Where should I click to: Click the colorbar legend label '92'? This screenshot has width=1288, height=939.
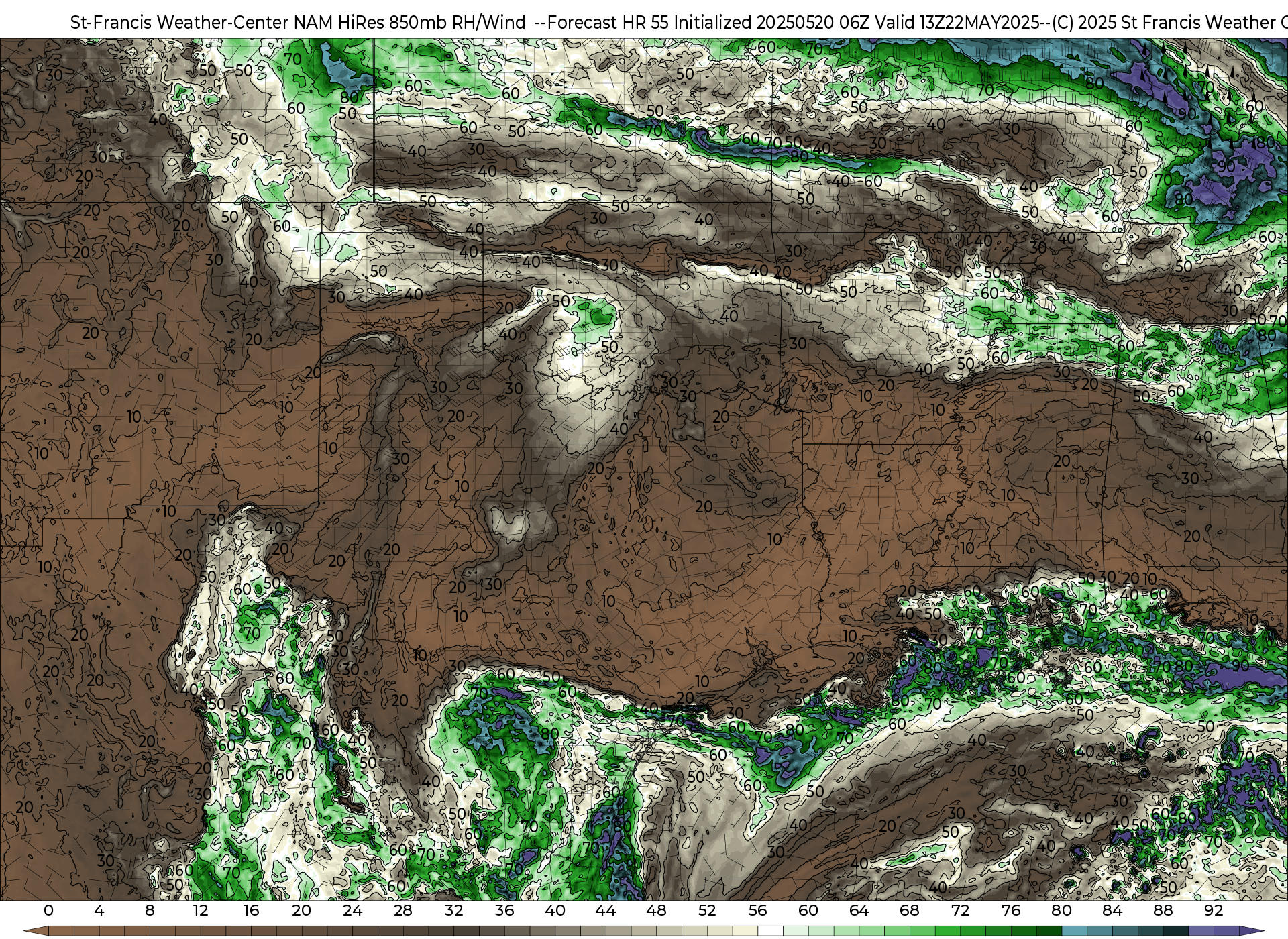coord(1214,910)
